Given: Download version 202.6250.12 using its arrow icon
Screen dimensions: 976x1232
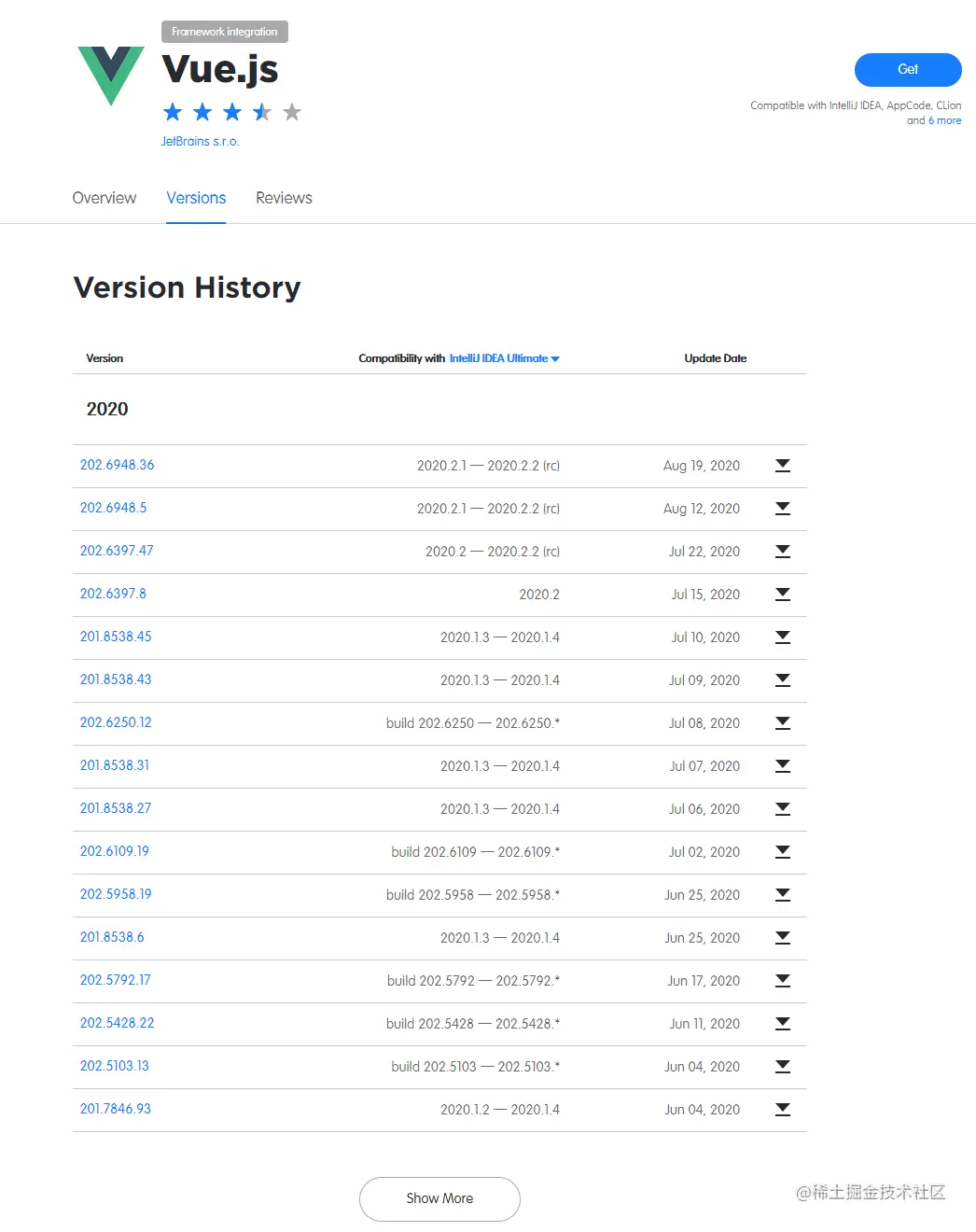Looking at the screenshot, I should [783, 723].
